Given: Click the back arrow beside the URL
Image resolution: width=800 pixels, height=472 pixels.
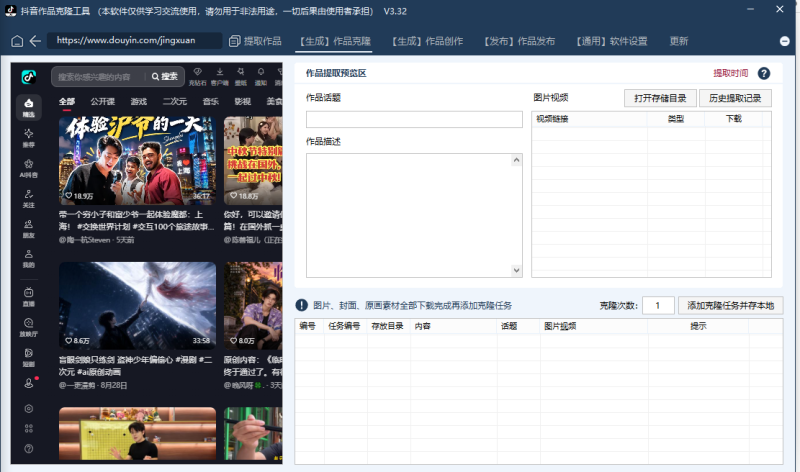Looking at the screenshot, I should pos(35,41).
